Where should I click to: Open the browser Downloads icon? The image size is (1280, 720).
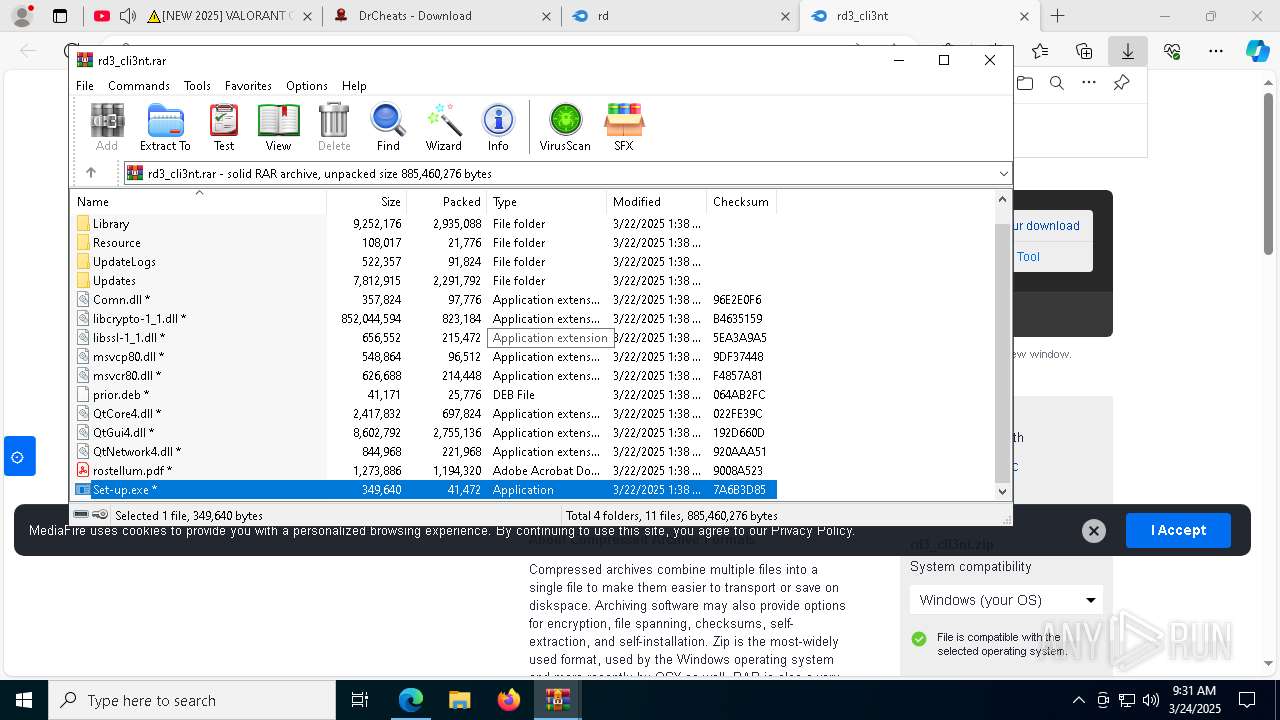coord(1128,51)
